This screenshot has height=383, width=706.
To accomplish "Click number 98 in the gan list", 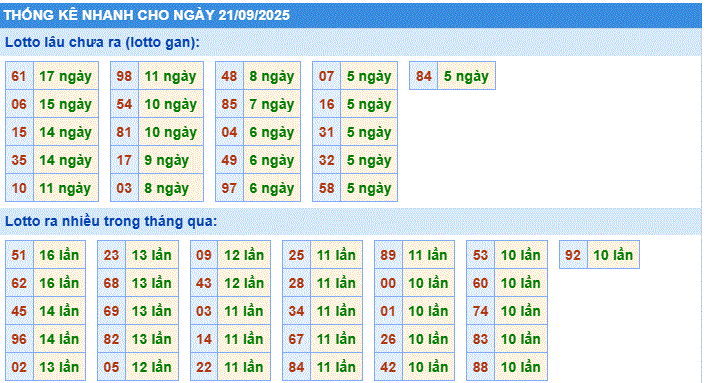I will tap(124, 76).
